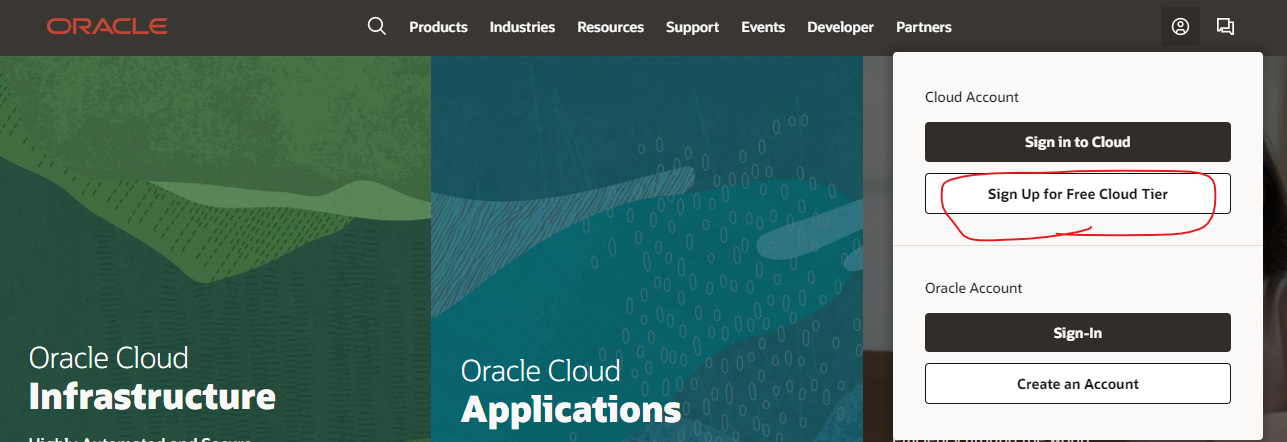Open the Products menu

(x=438, y=27)
